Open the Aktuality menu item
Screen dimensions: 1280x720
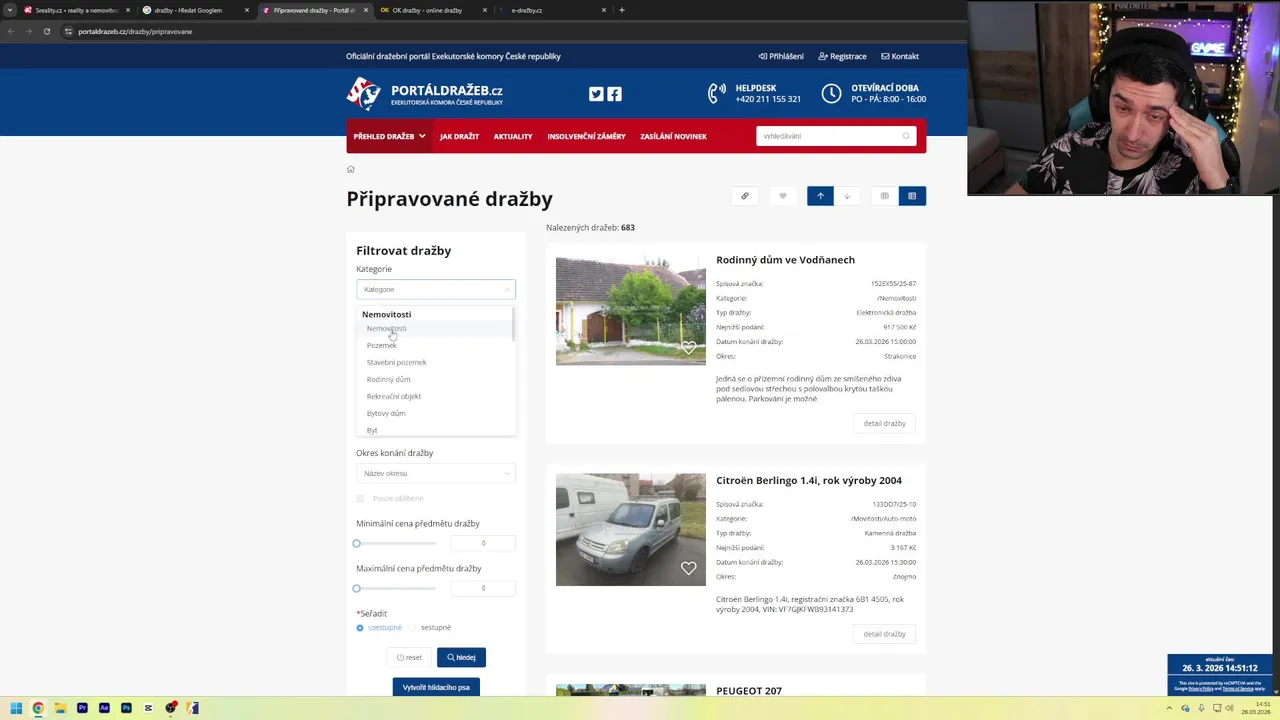[x=513, y=136]
